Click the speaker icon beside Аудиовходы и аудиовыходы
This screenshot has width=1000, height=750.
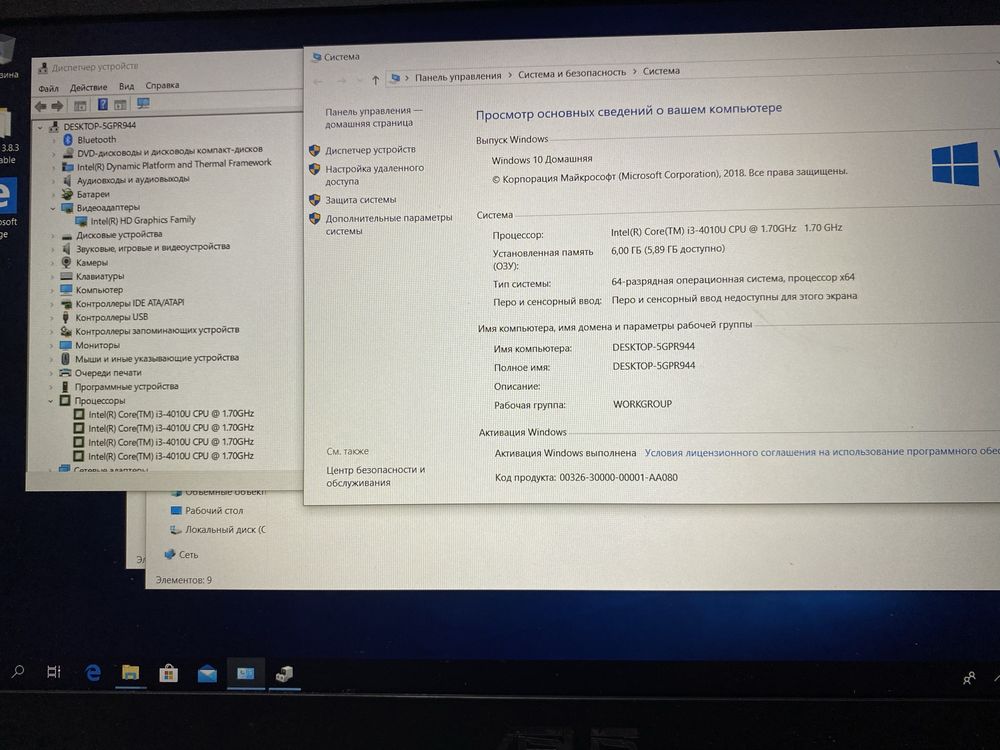tap(67, 180)
